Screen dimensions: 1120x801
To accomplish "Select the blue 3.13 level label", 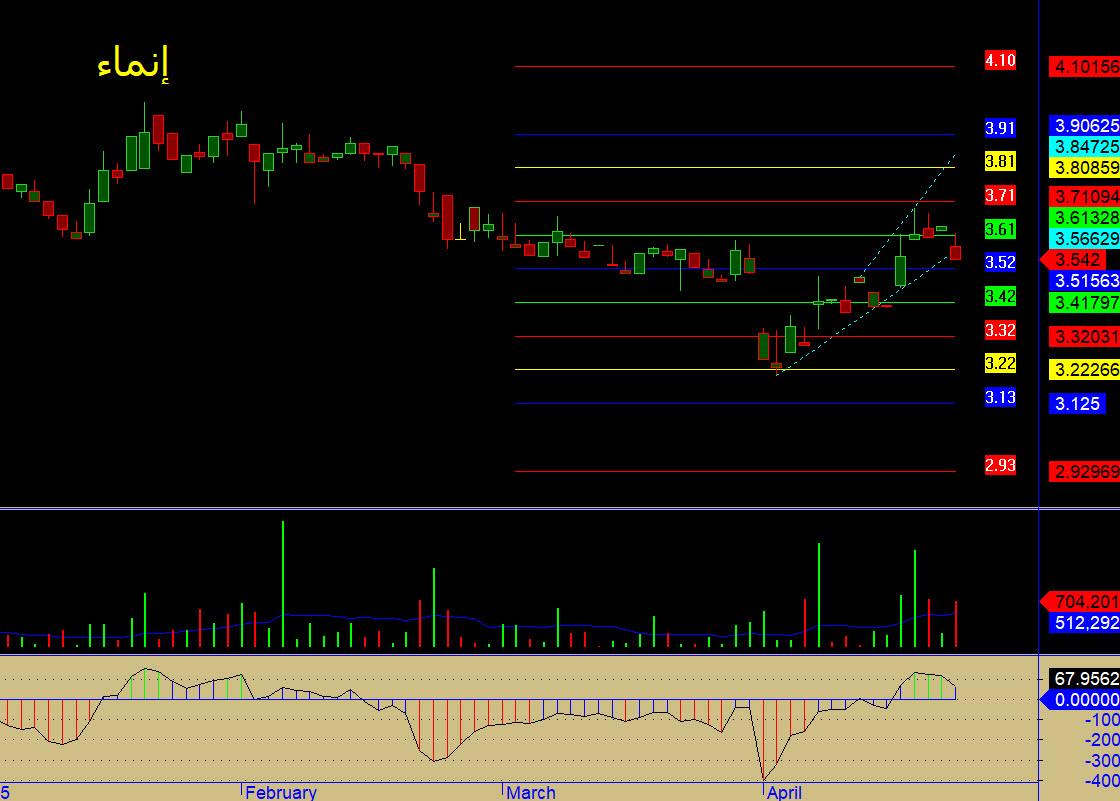I will [x=1000, y=397].
